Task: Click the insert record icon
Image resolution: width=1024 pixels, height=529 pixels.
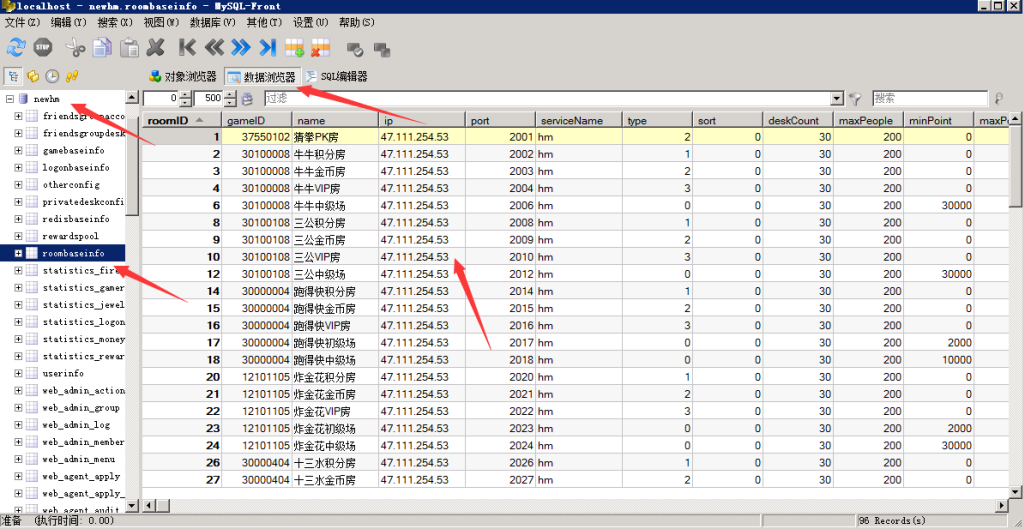Action: click(x=294, y=47)
